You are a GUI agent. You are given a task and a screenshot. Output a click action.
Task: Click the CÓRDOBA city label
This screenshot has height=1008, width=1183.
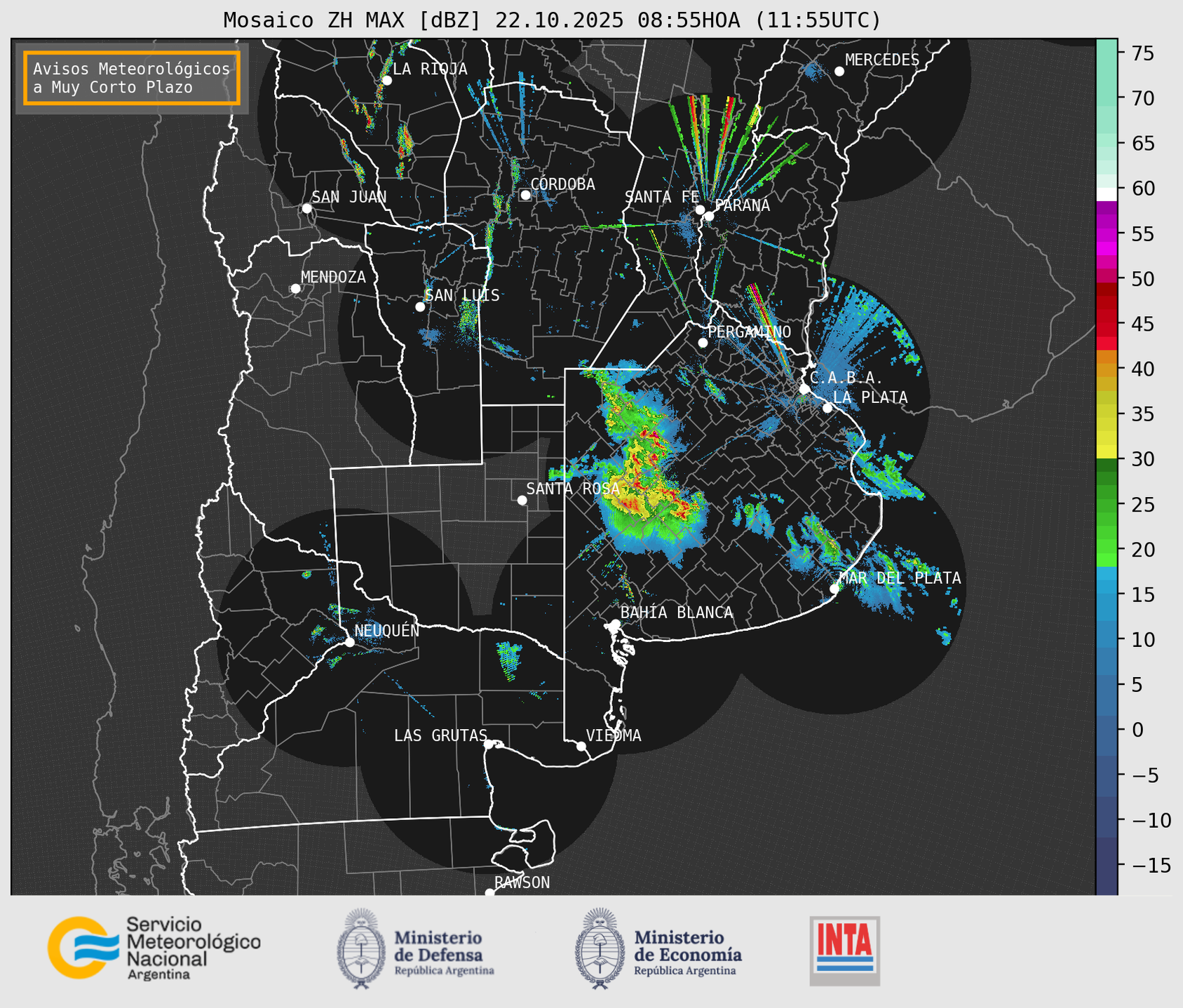tap(562, 184)
